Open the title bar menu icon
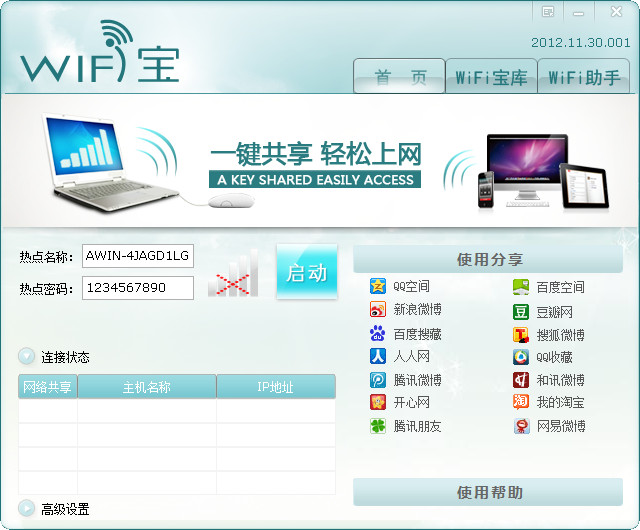The height and width of the screenshot is (530, 640). pyautogui.click(x=548, y=12)
